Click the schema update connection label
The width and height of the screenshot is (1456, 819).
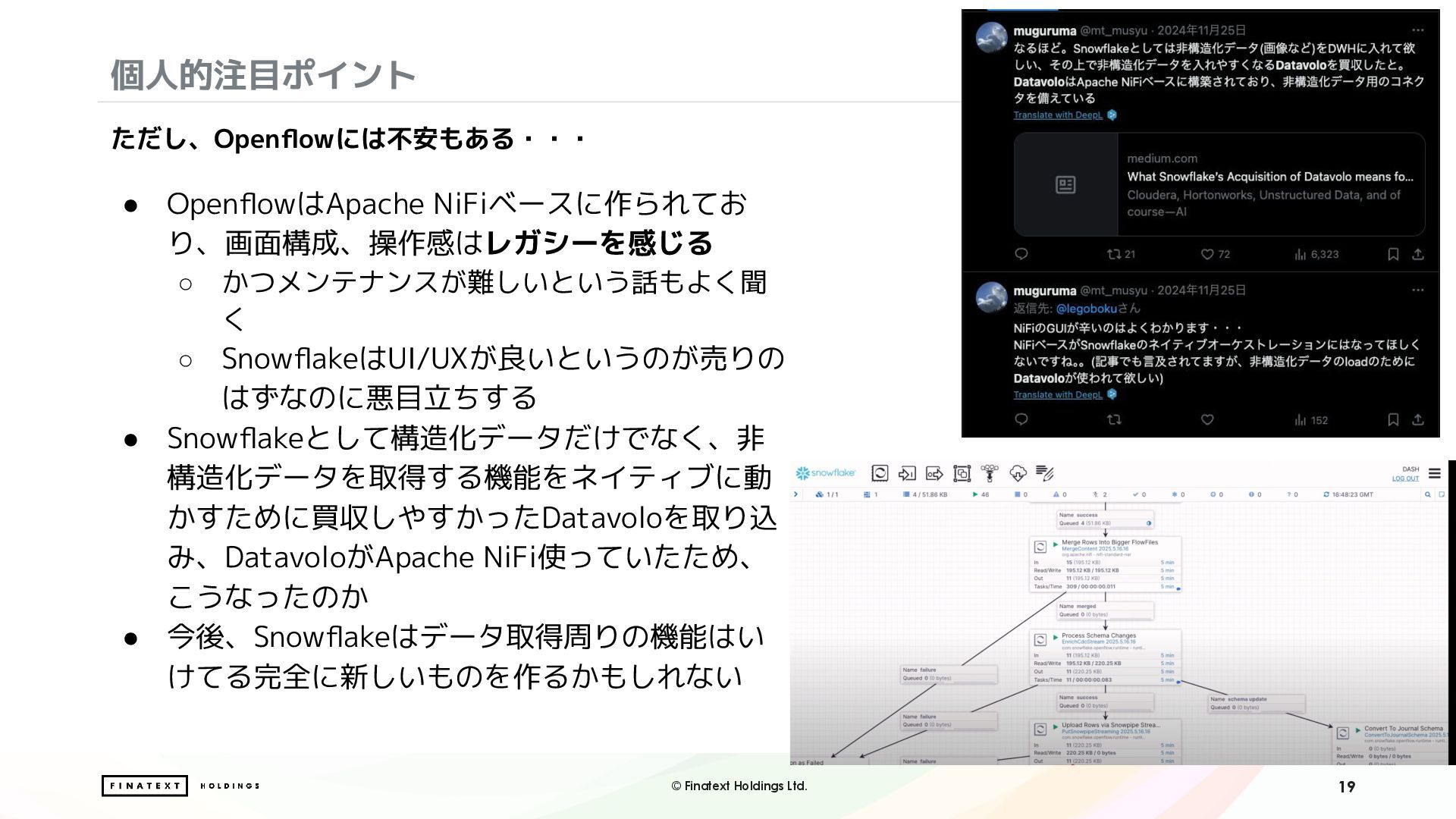coord(1256,703)
